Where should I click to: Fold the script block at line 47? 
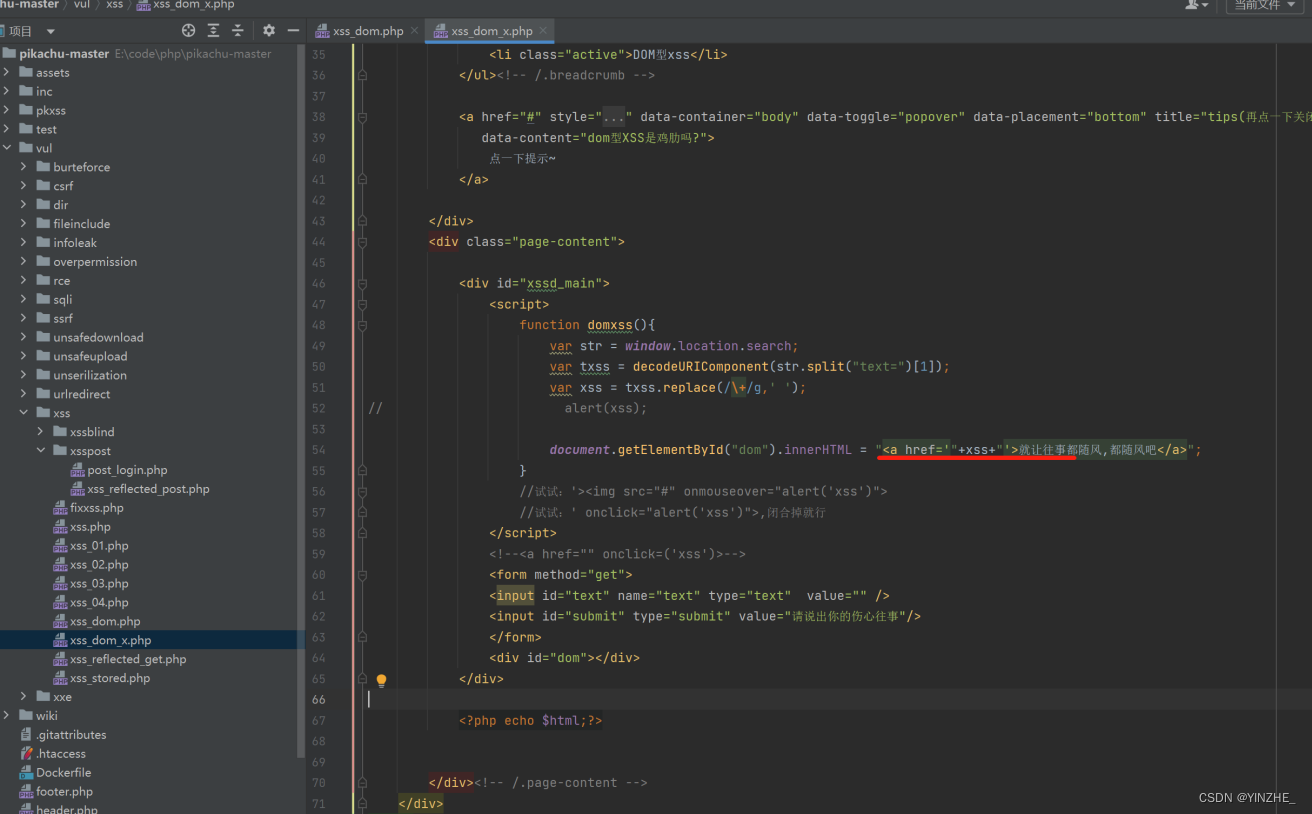pyautogui.click(x=362, y=304)
